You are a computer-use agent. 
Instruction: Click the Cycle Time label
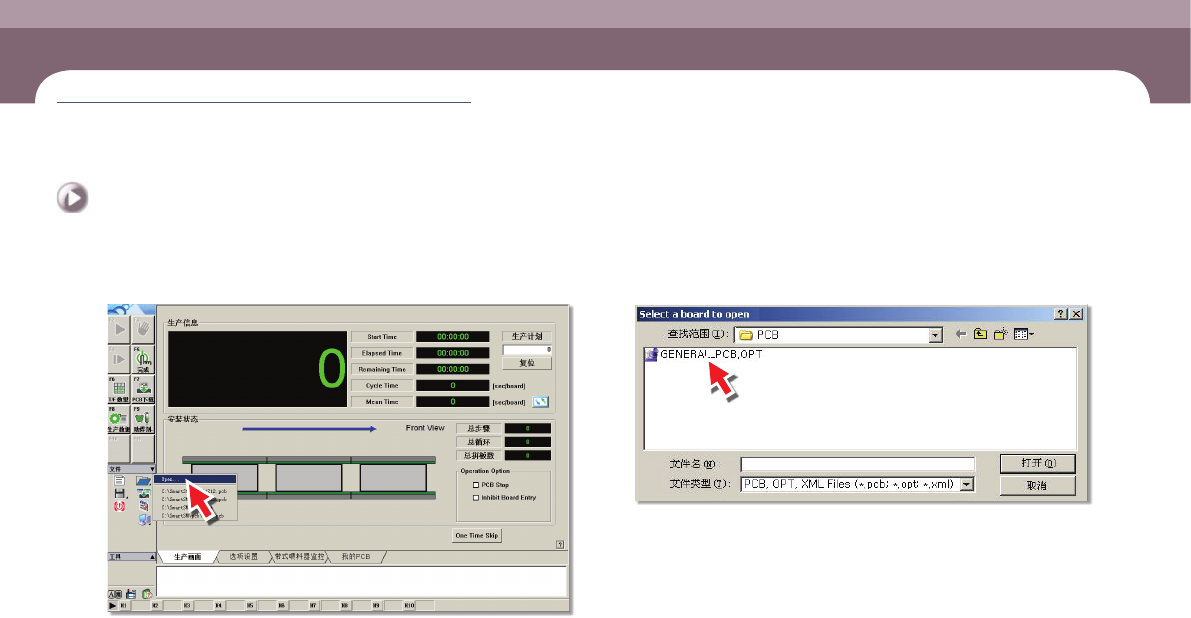[381, 386]
